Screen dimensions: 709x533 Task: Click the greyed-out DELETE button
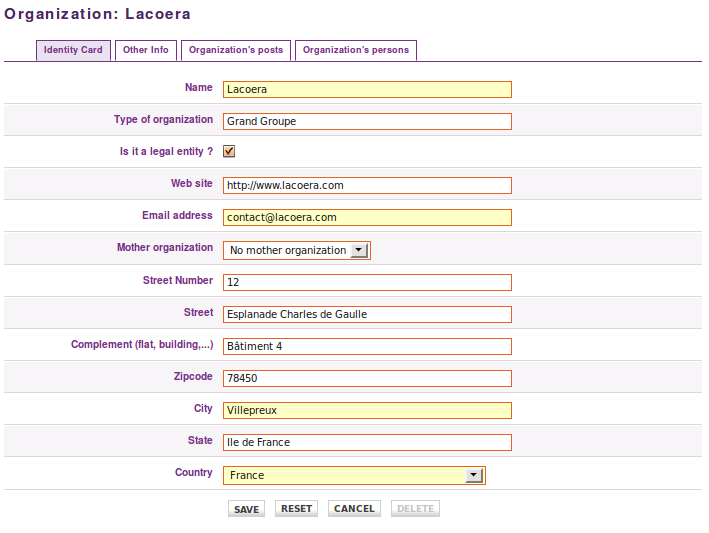(x=415, y=509)
